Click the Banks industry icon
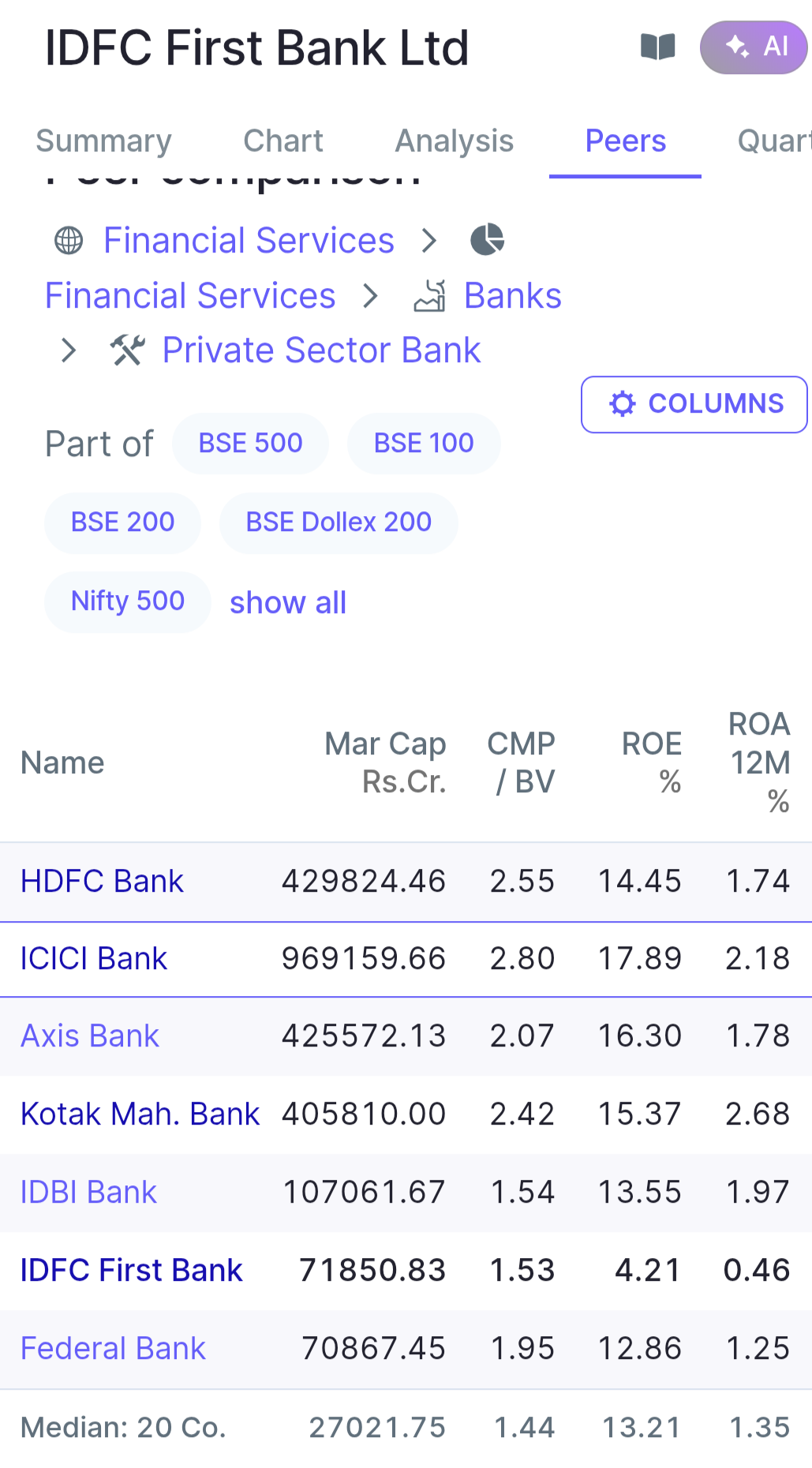812x1468 pixels. tap(430, 297)
